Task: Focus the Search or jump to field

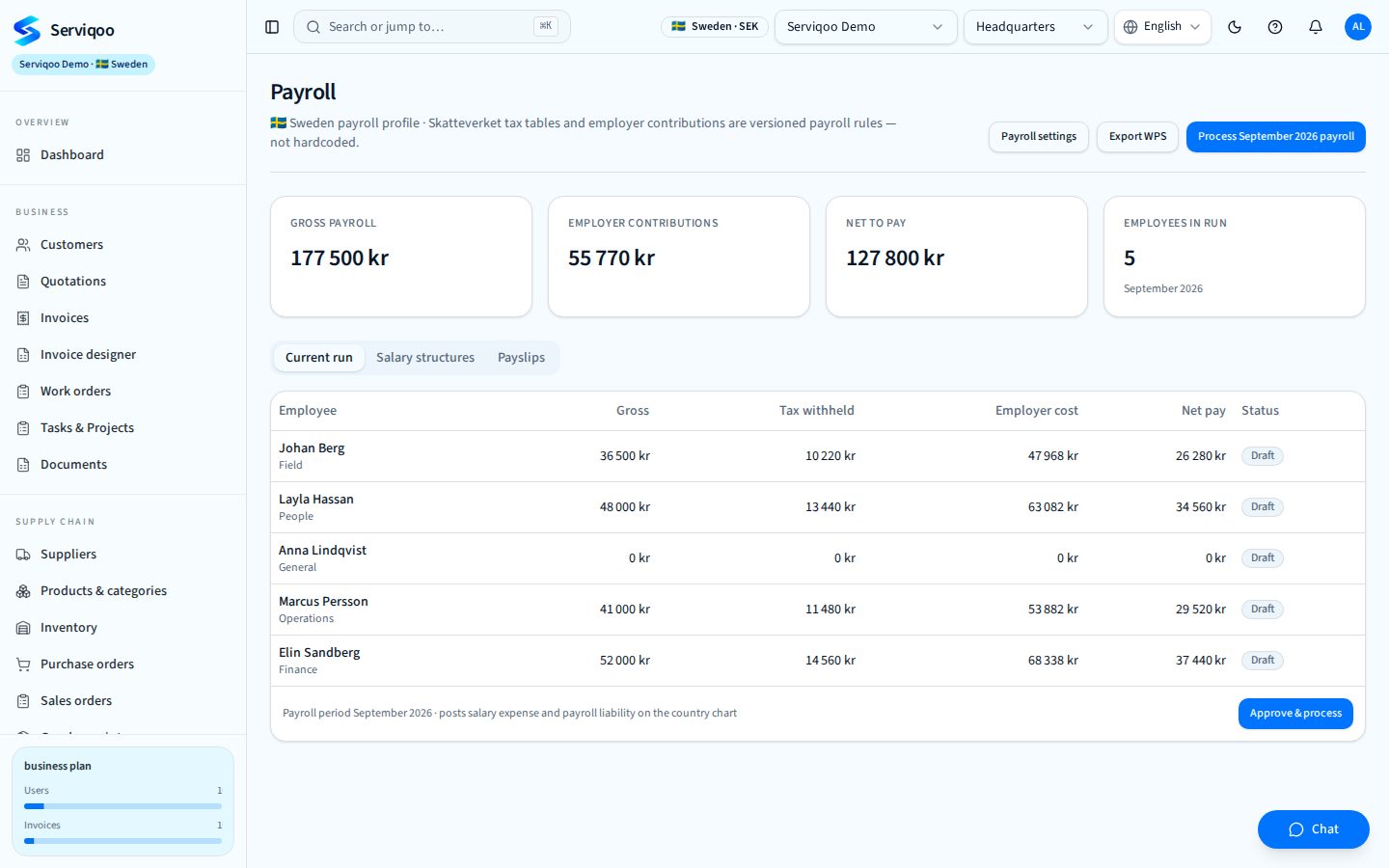Action: point(432,27)
